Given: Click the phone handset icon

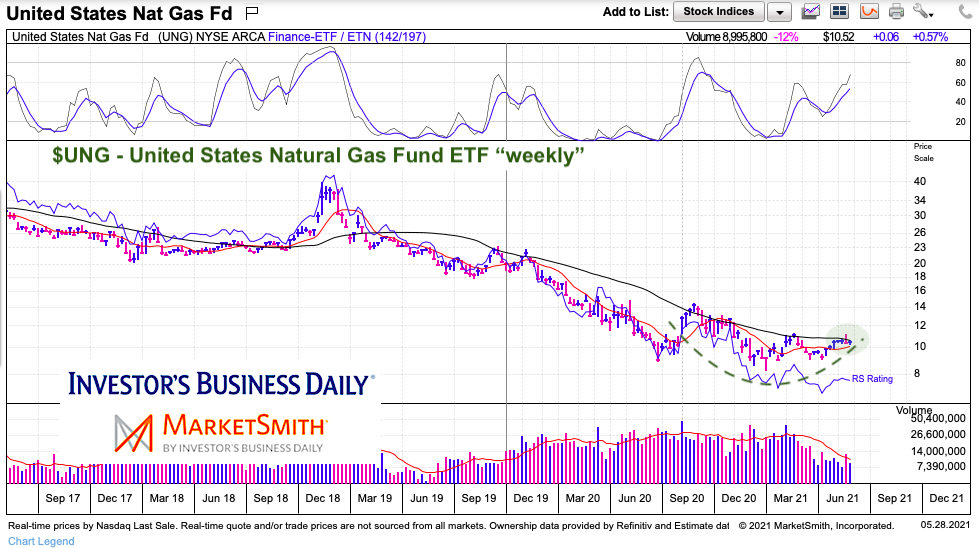Looking at the screenshot, I should click(963, 11).
